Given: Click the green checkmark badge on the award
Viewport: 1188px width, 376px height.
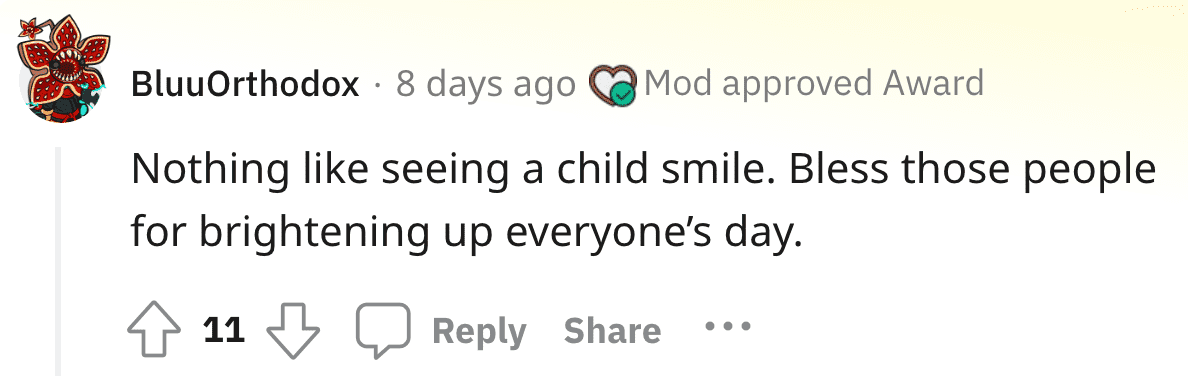Looking at the screenshot, I should click(x=624, y=95).
